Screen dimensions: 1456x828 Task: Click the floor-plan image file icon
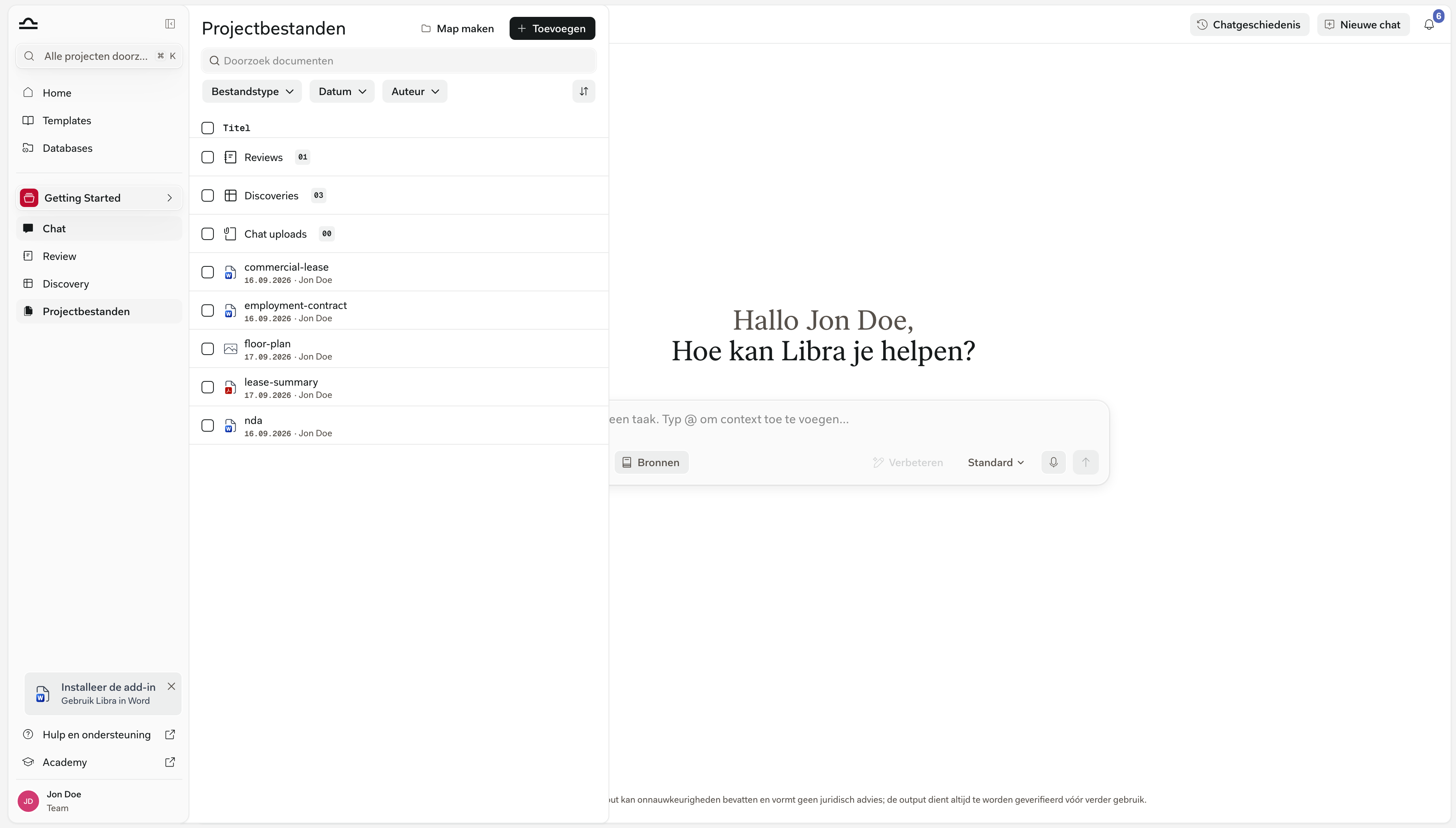(x=230, y=348)
